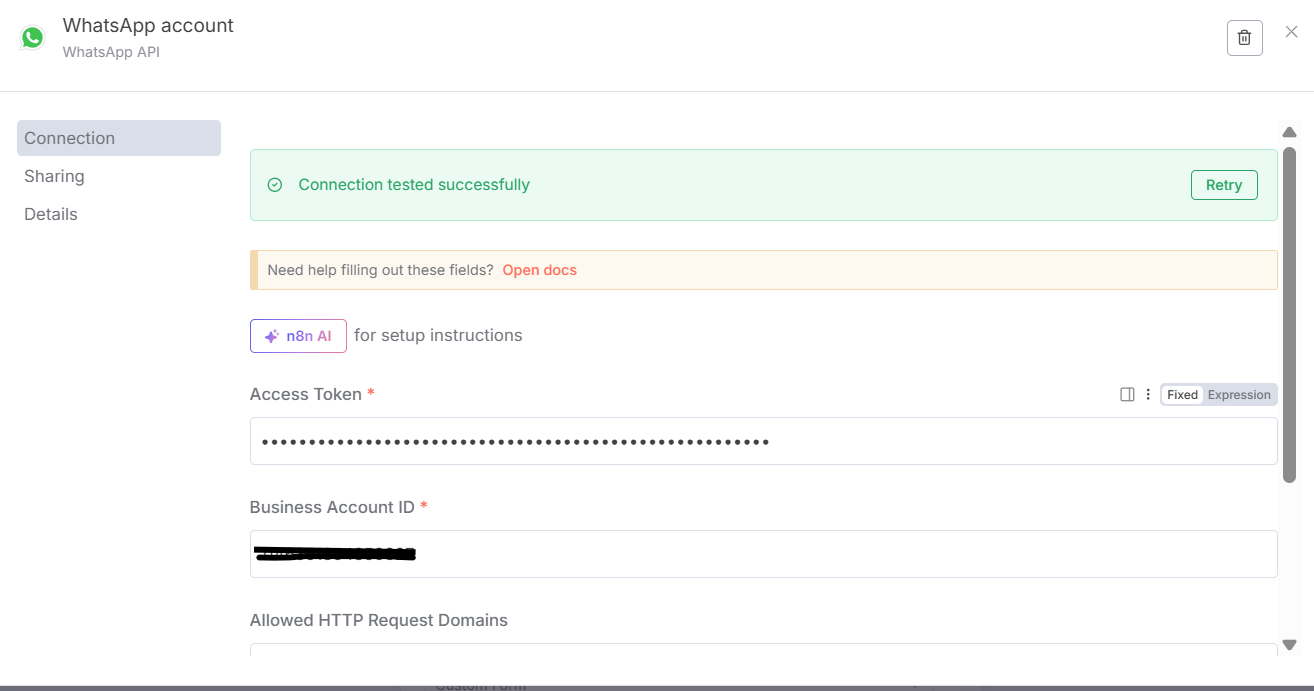Switch to the Sharing tab

click(x=54, y=176)
